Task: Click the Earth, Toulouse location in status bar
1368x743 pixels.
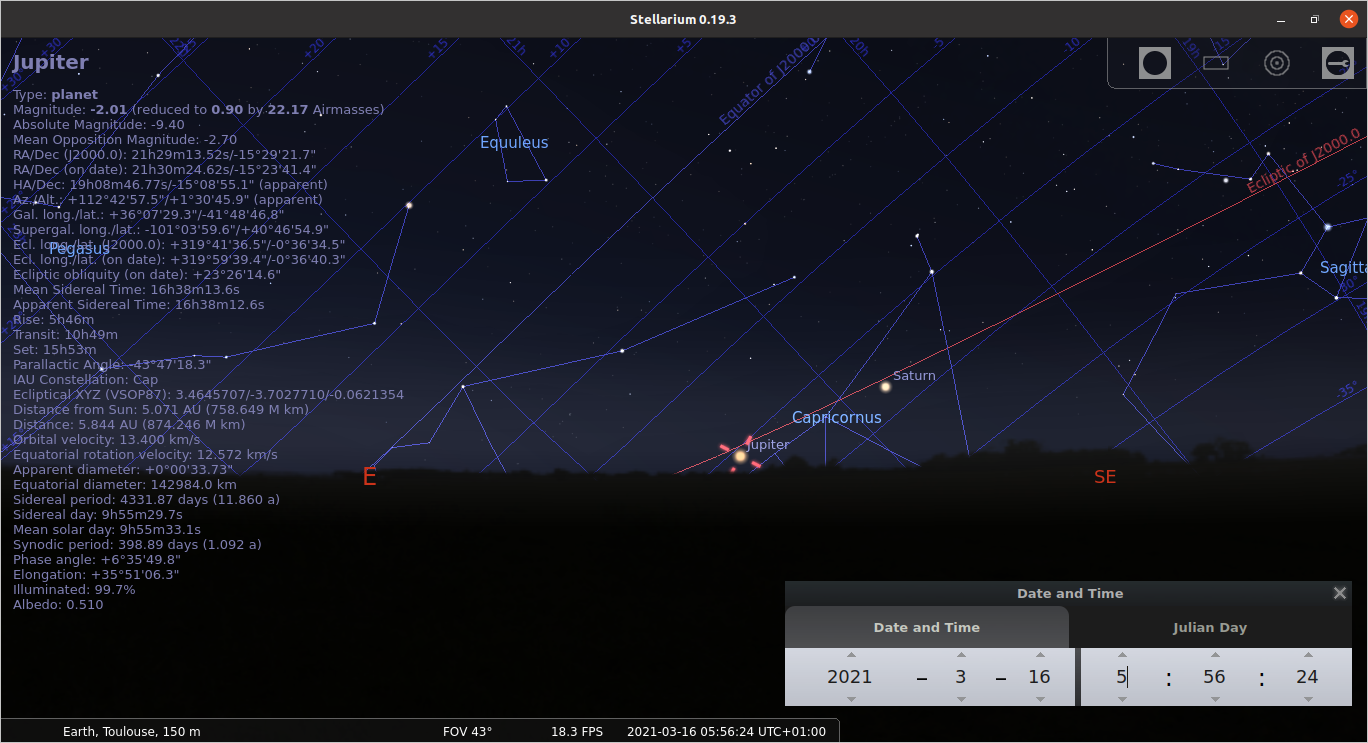Action: point(131,731)
